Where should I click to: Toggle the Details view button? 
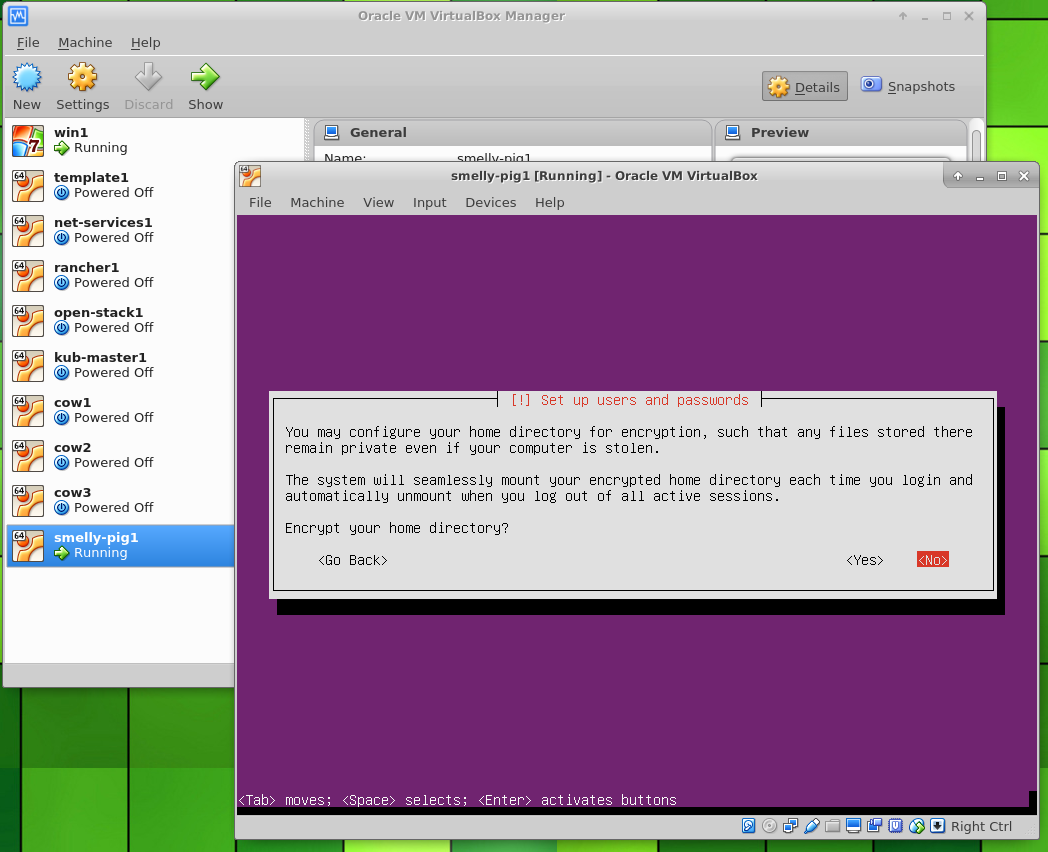(x=805, y=86)
